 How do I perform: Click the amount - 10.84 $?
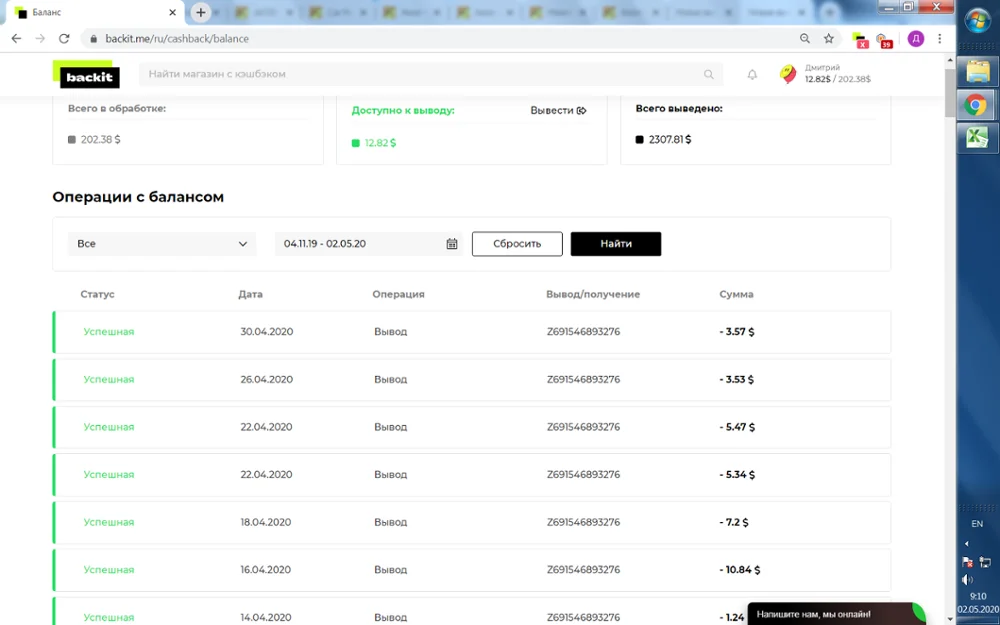coord(740,570)
